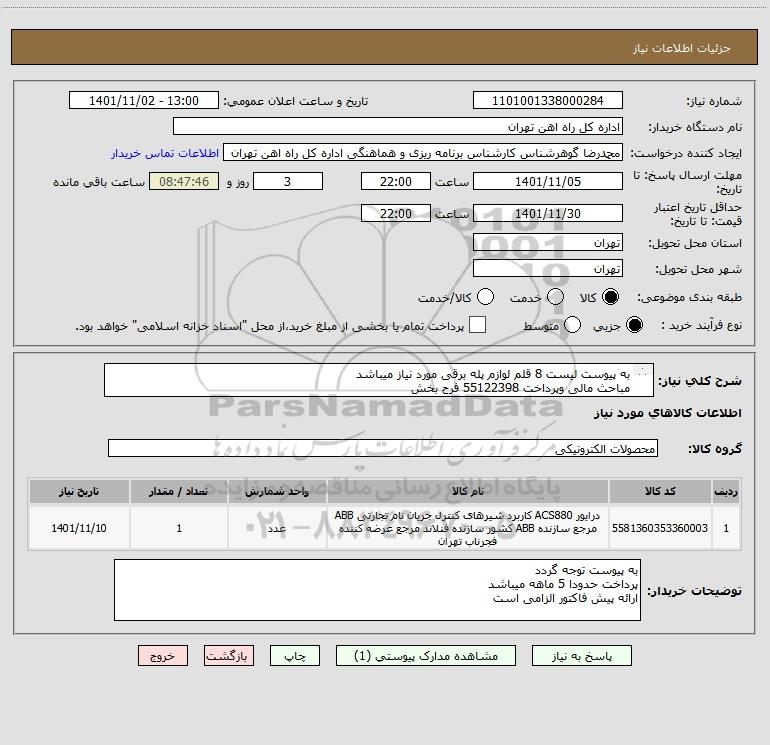
Task: Click the need date cell 1401/11/10
Action: tap(79, 528)
